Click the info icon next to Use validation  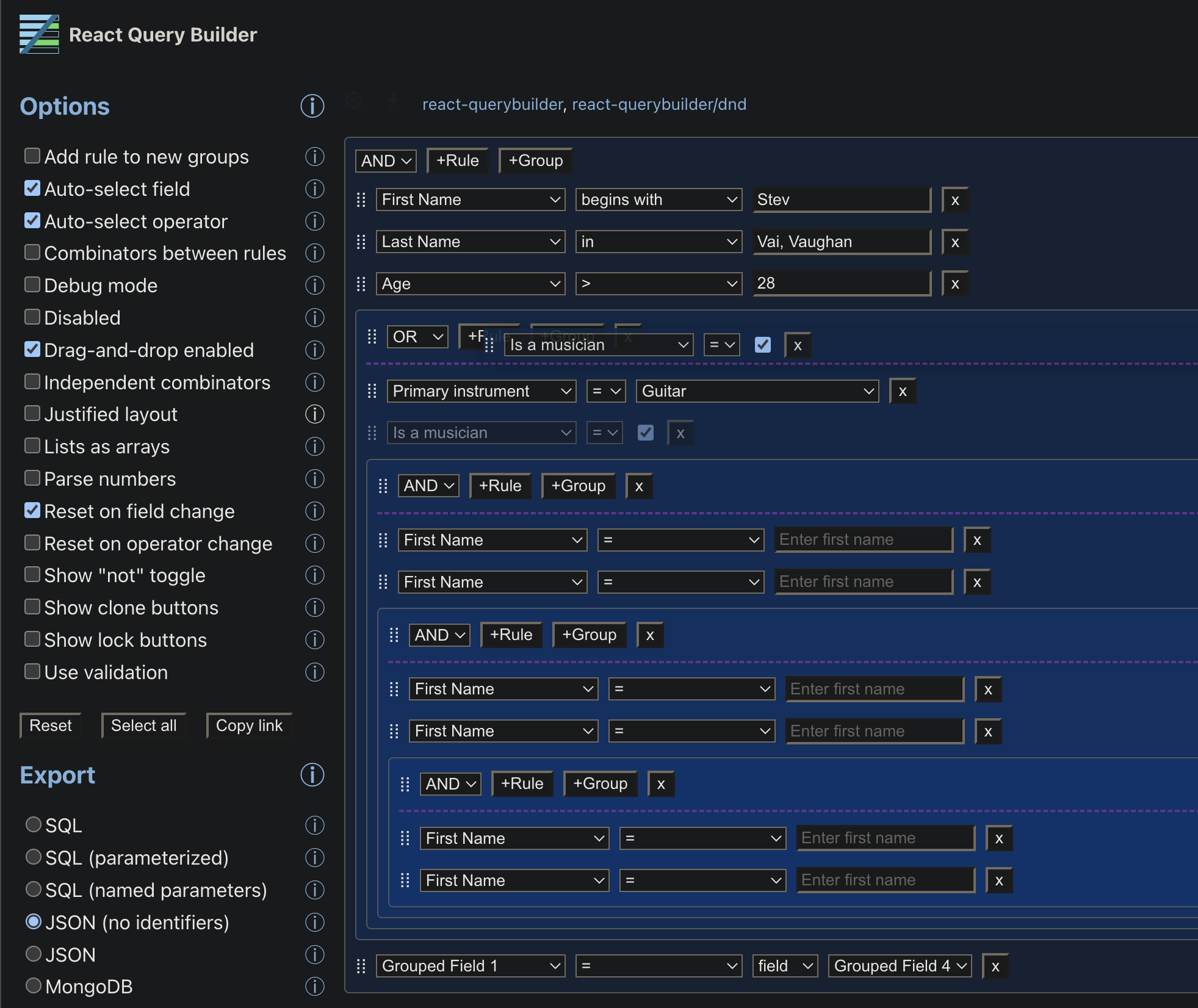click(315, 672)
